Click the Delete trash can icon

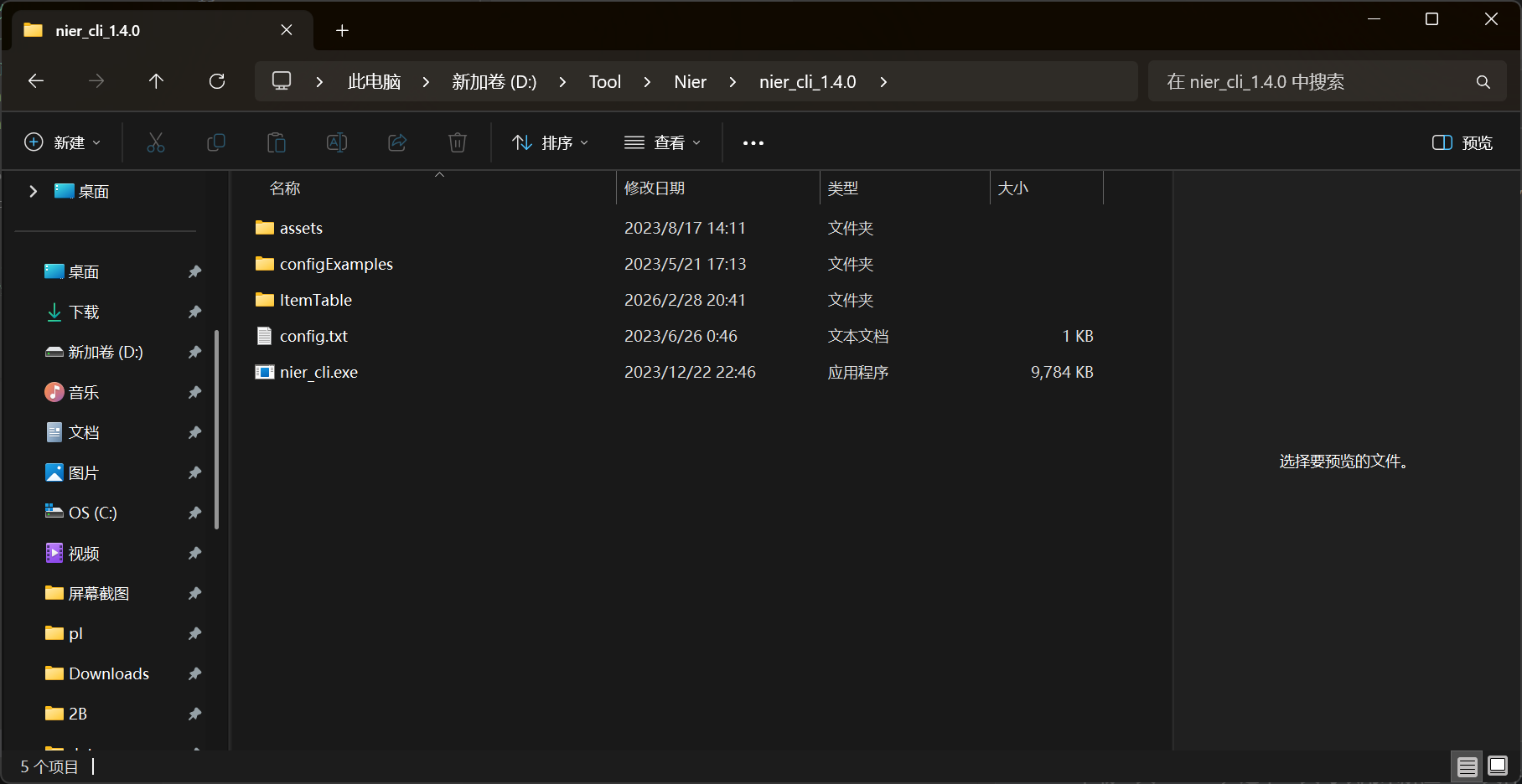[458, 142]
